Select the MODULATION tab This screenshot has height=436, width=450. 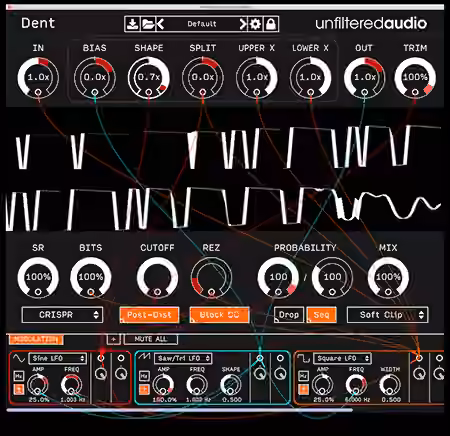[x=36, y=340]
